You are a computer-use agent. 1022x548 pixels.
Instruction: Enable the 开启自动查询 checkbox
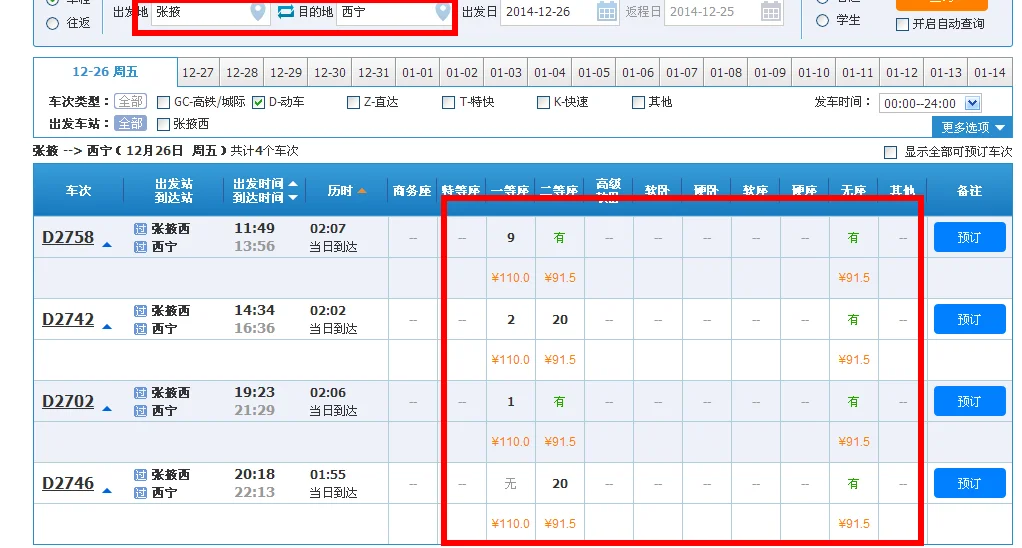click(903, 25)
